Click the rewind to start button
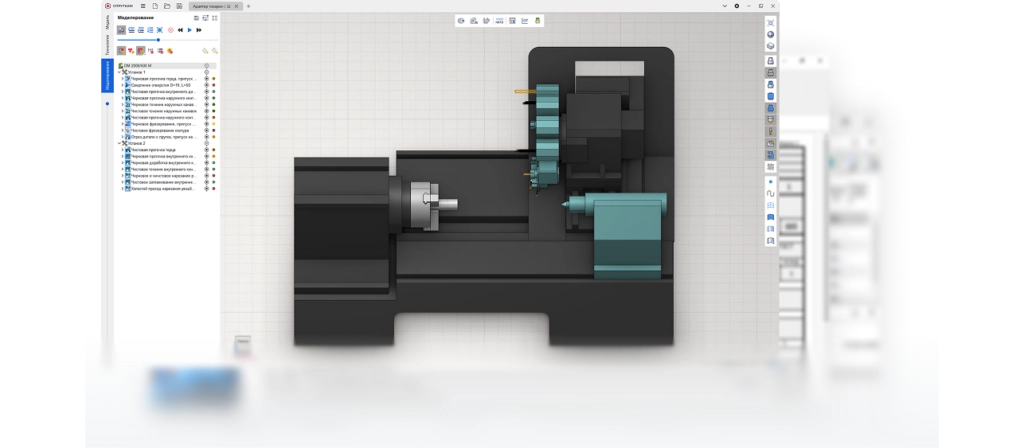Screen dimensions: 1024x448 [180, 30]
